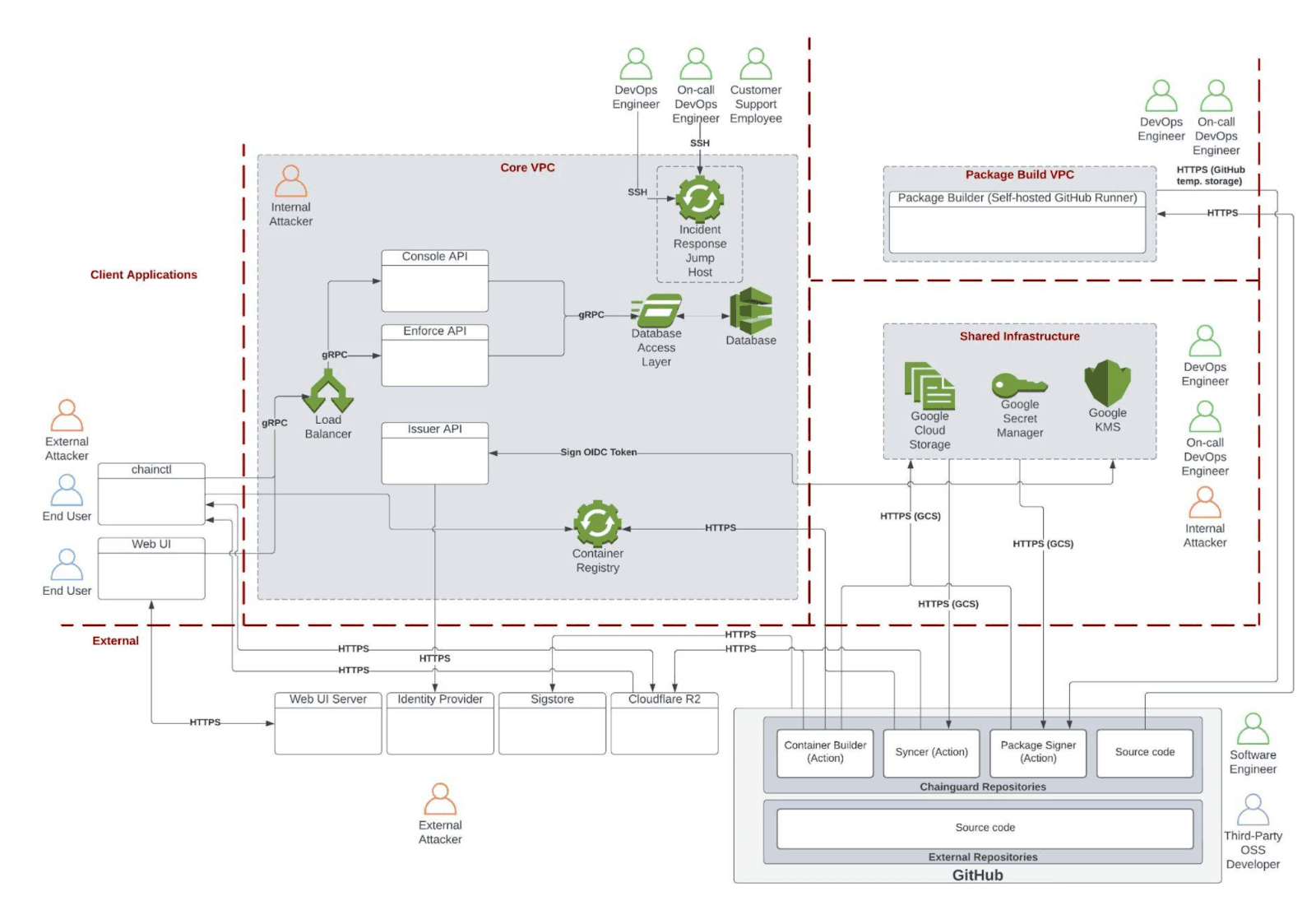Select the Package Build VPC title
The height and width of the screenshot is (924, 1316).
pos(1019,175)
